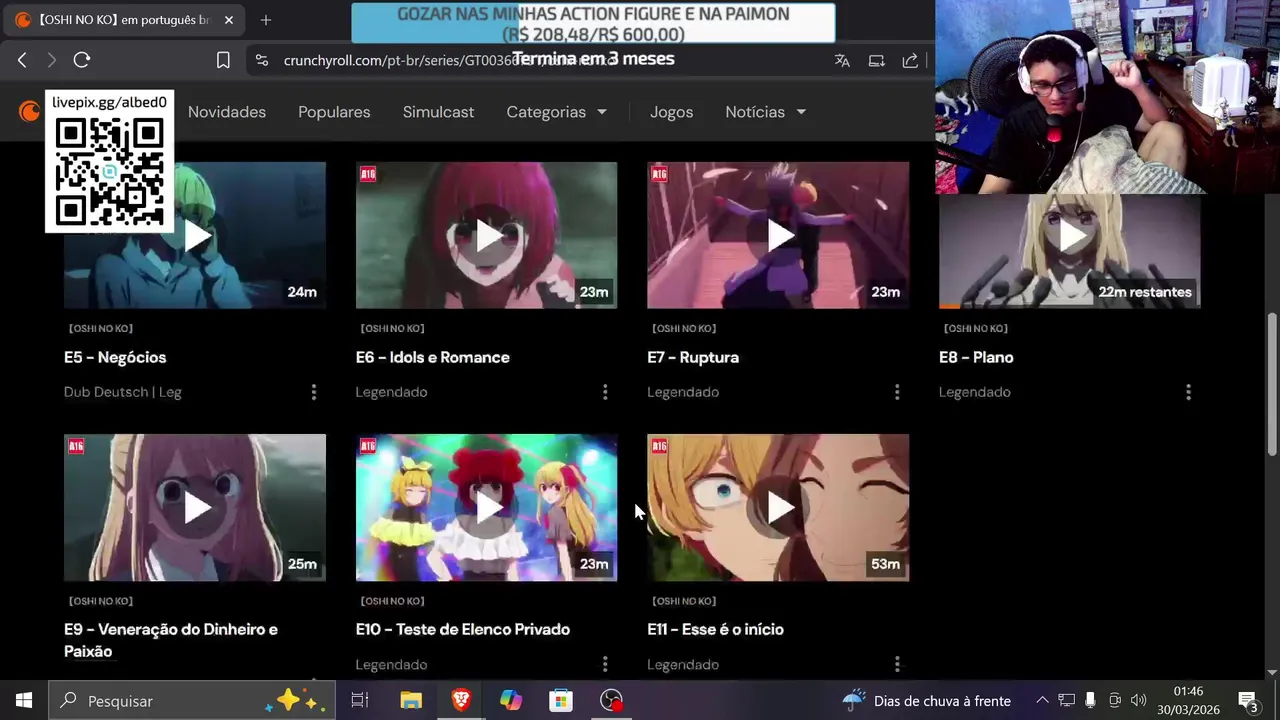Open more options for E11 Esse é o início

coord(897,664)
